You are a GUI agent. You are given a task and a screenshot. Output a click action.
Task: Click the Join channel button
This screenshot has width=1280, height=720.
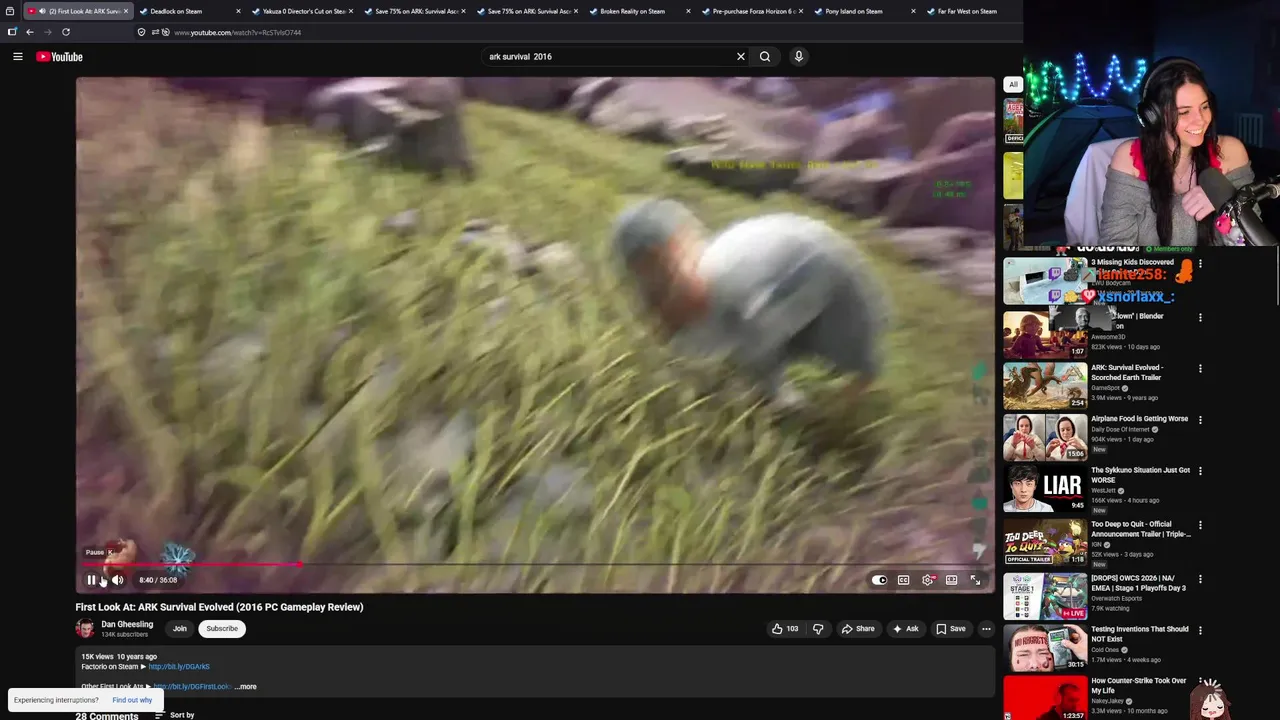[x=180, y=629]
